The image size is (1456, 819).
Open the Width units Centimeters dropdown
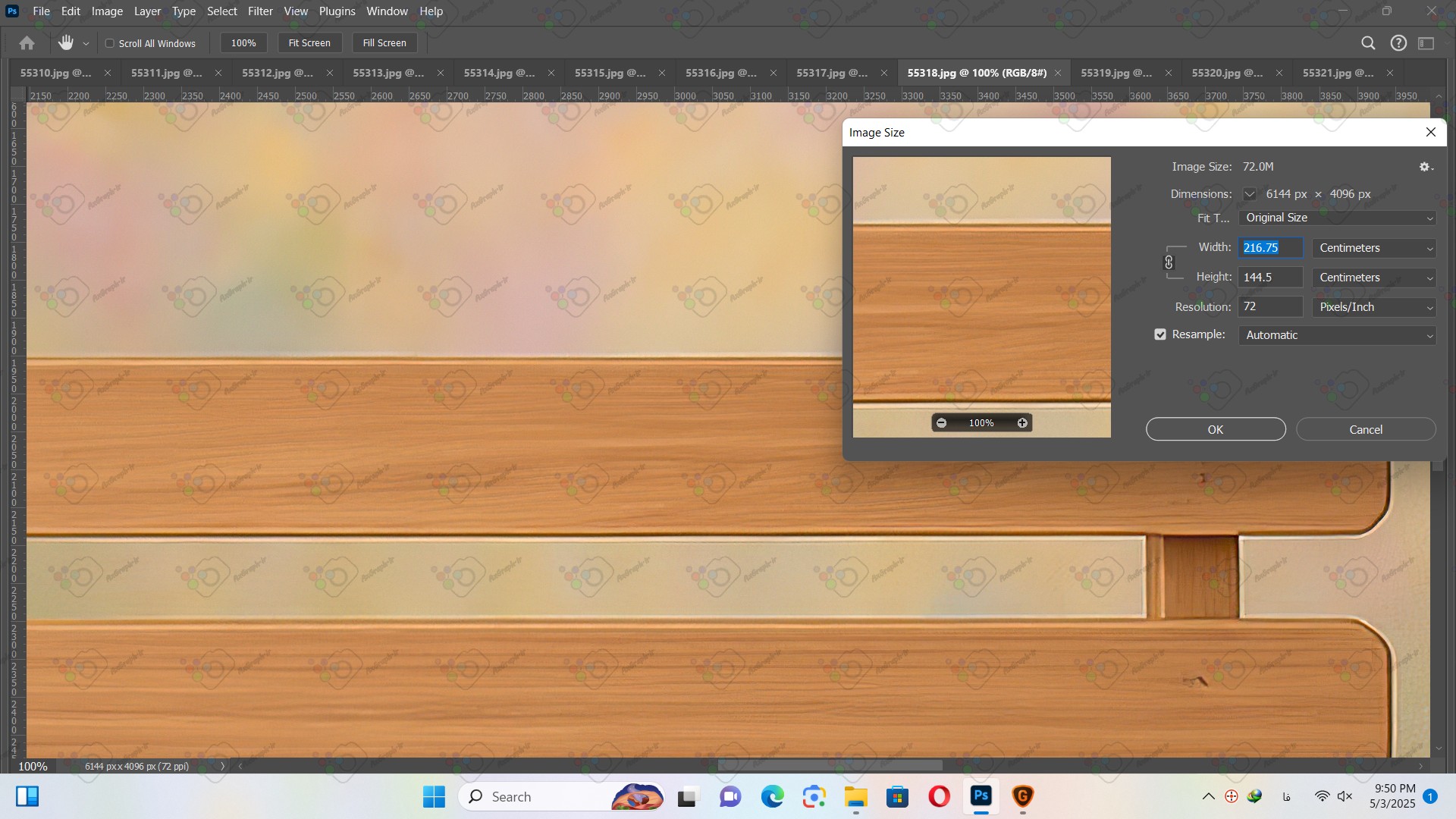pyautogui.click(x=1374, y=248)
